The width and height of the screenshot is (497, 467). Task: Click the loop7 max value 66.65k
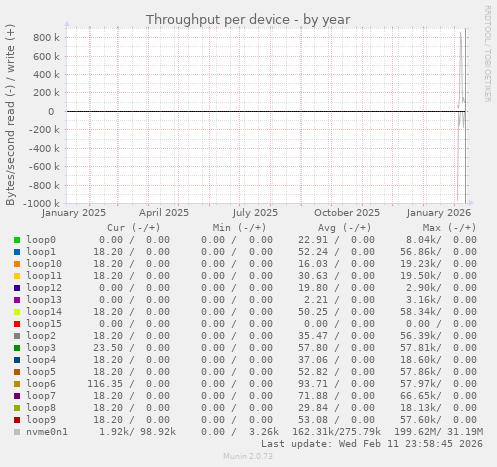tap(420, 396)
